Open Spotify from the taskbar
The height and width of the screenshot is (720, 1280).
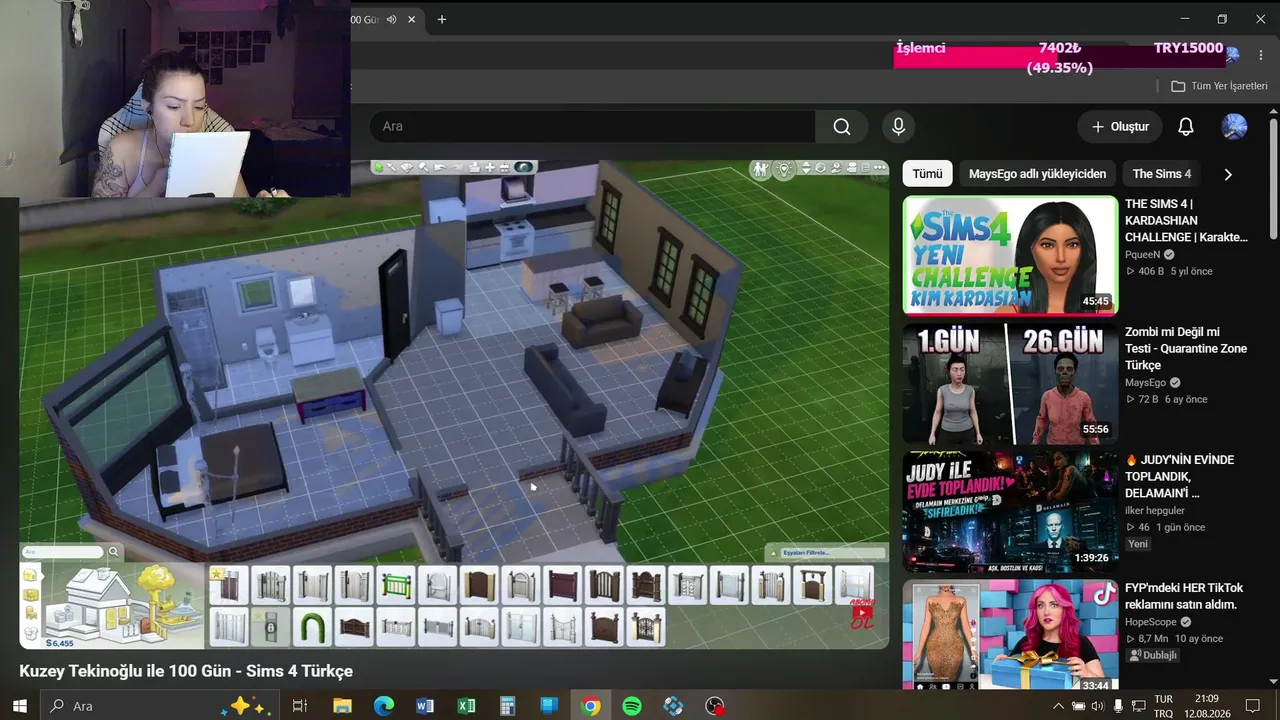pyautogui.click(x=632, y=706)
